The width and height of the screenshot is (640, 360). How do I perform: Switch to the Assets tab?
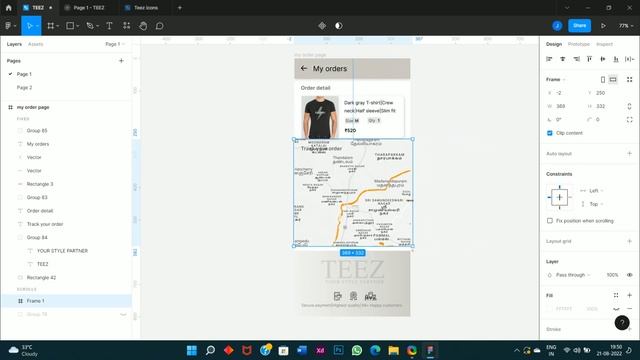coord(36,44)
